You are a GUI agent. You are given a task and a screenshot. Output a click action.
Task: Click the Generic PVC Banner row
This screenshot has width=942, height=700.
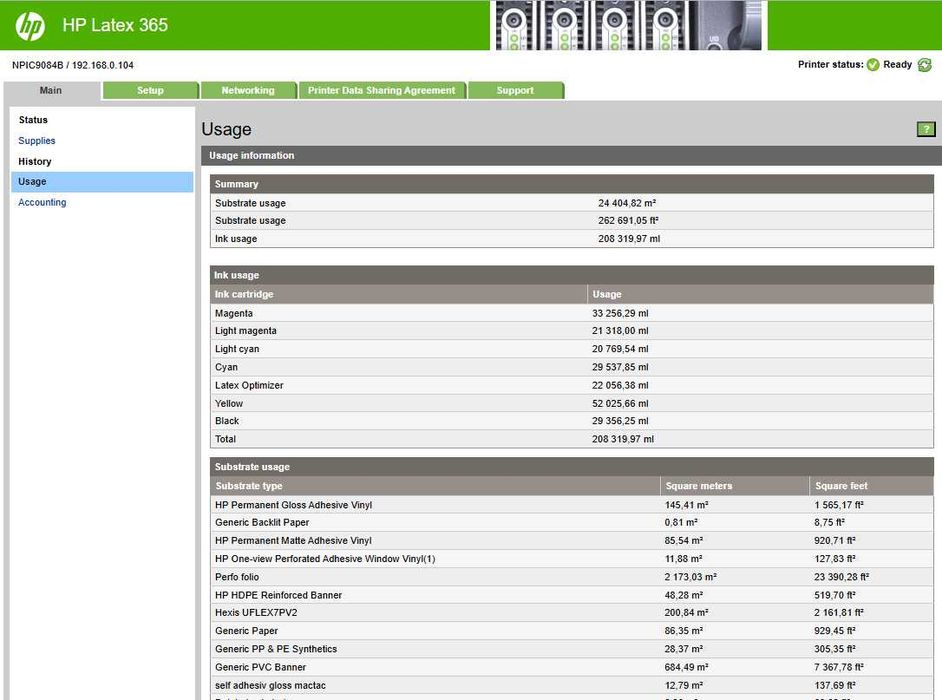[x=572, y=667]
